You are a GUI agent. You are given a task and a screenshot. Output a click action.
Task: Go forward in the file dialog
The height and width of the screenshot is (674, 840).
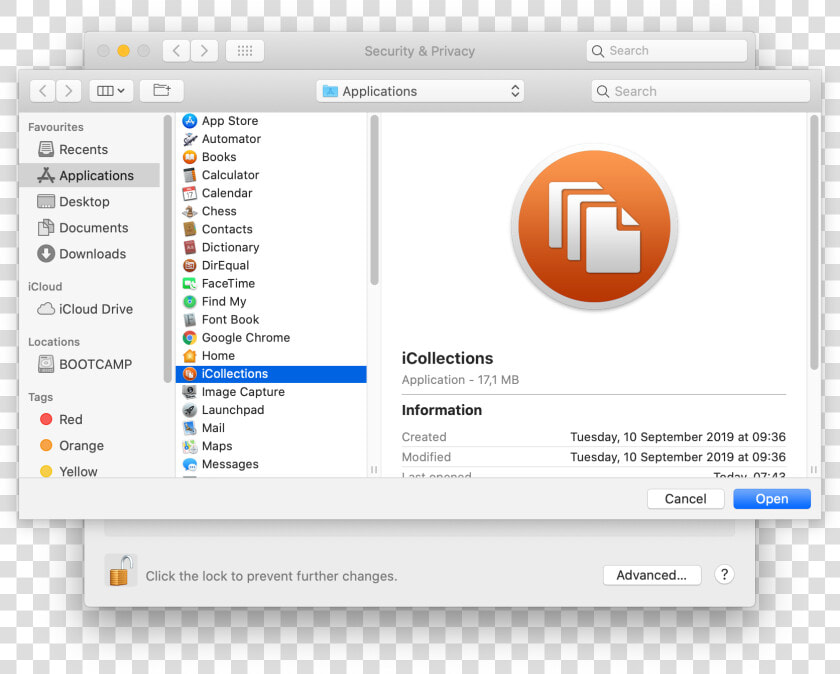pos(69,91)
